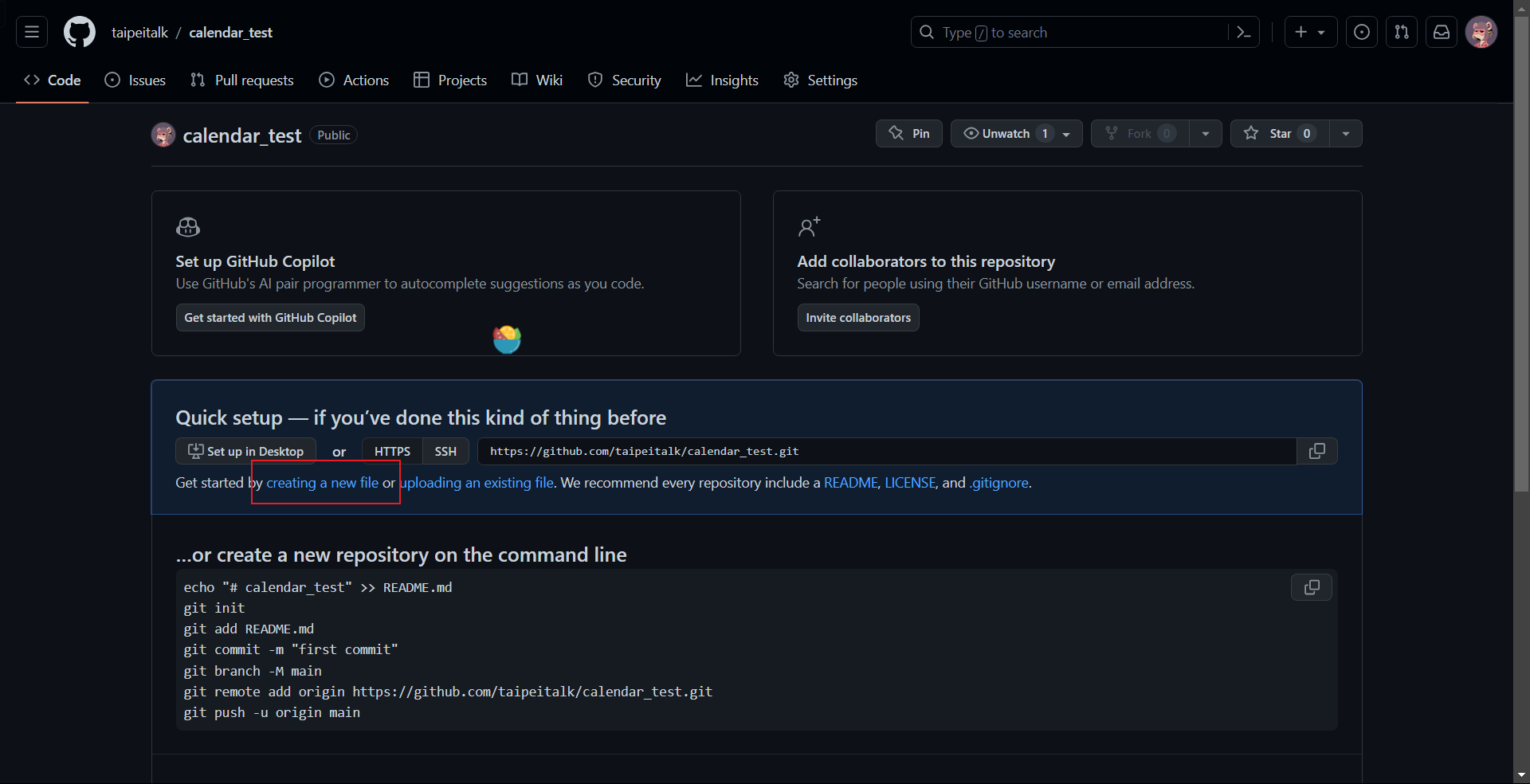
Task: Click Set up in Desktop button
Action: coord(245,451)
